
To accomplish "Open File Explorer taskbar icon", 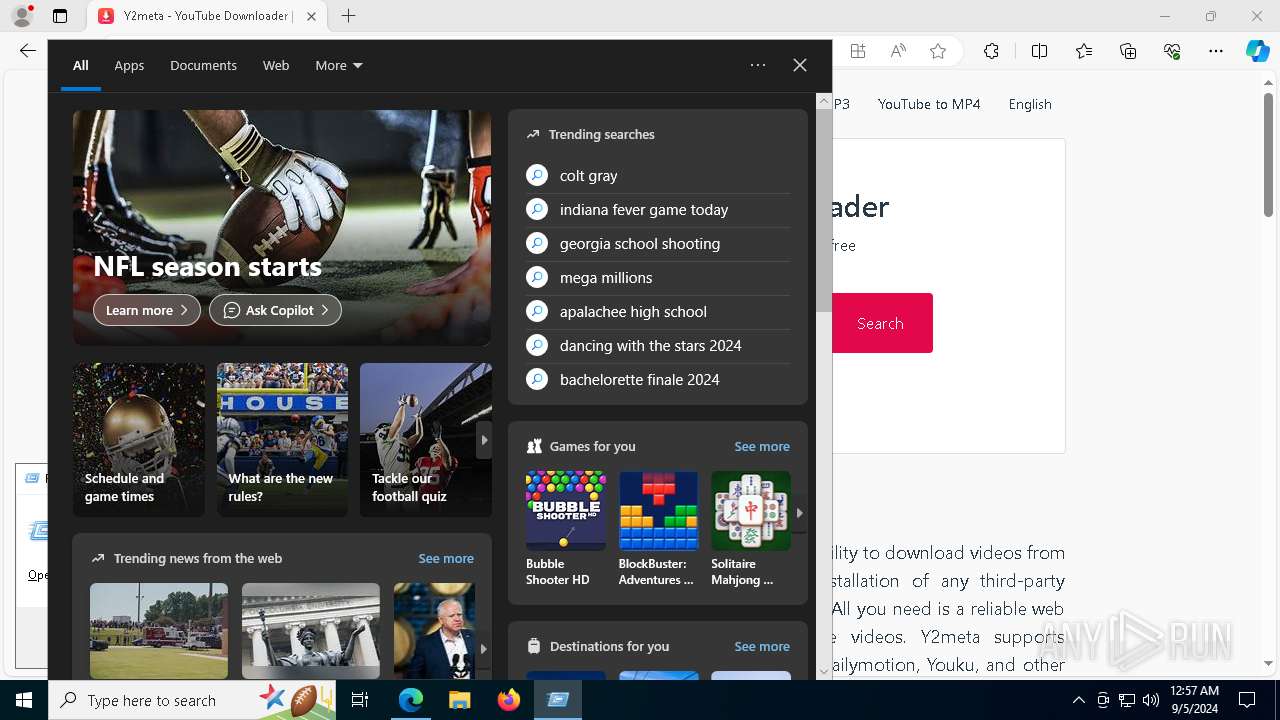I will 460,700.
